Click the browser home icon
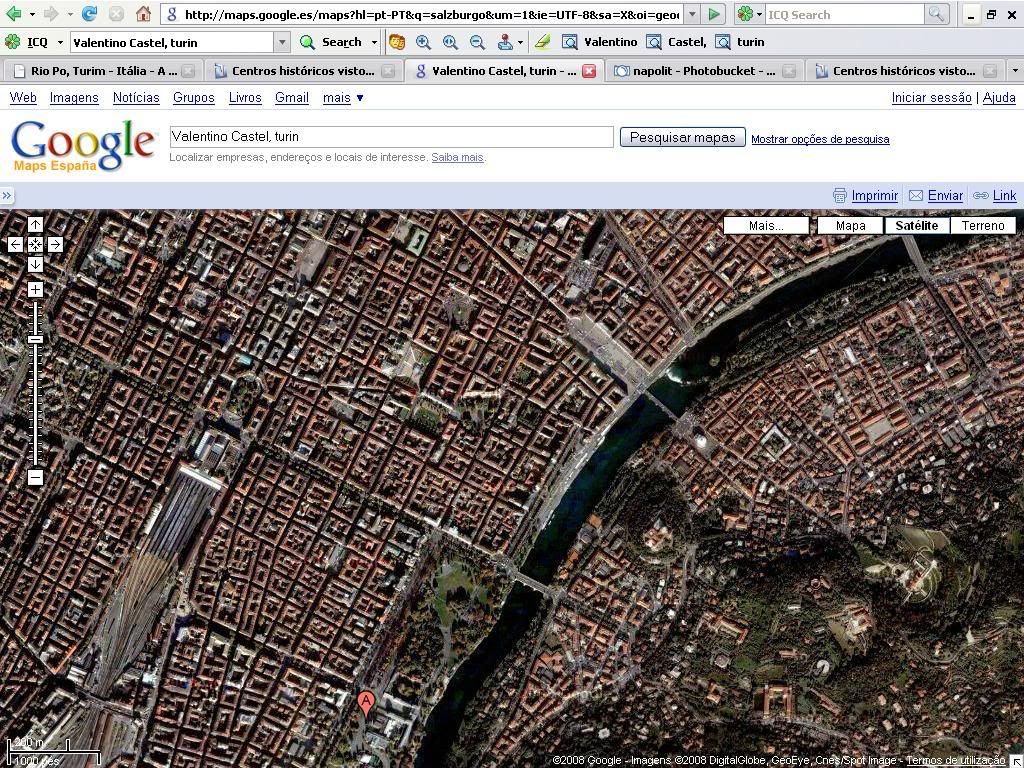The image size is (1024, 768). pos(144,14)
